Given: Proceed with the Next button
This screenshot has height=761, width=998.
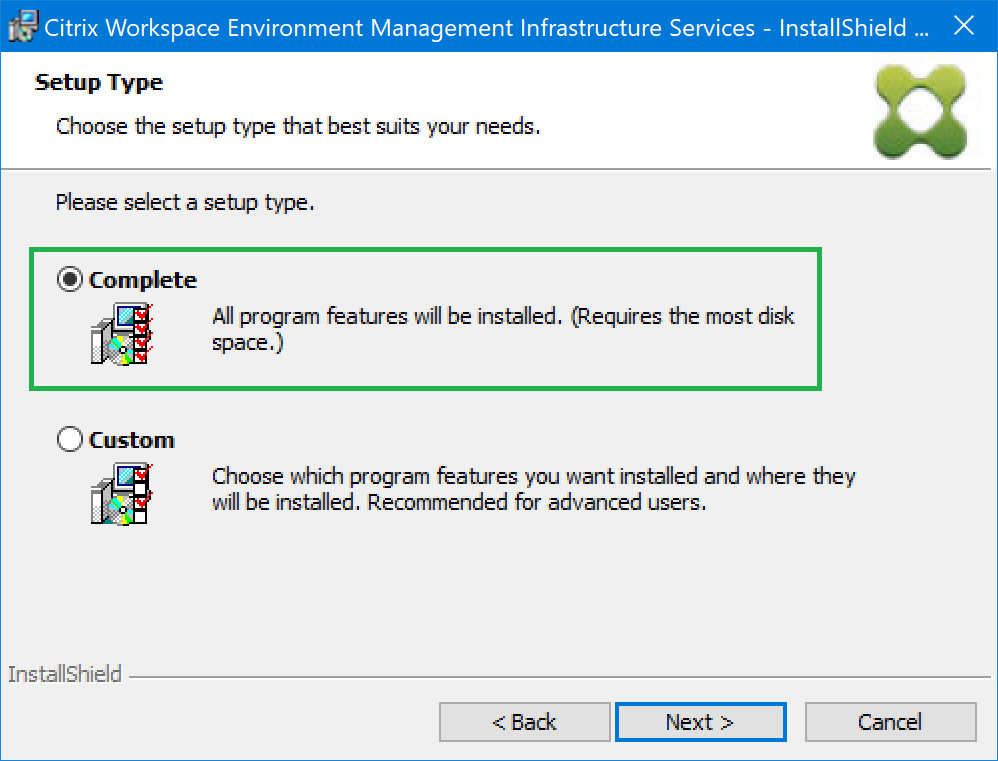Looking at the screenshot, I should click(x=700, y=722).
